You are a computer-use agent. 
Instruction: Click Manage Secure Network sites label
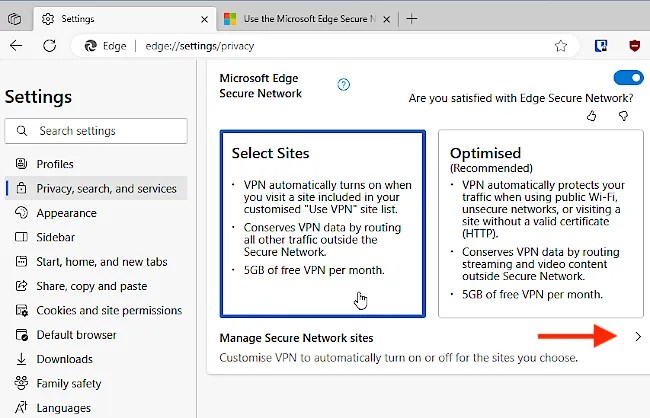(x=296, y=338)
